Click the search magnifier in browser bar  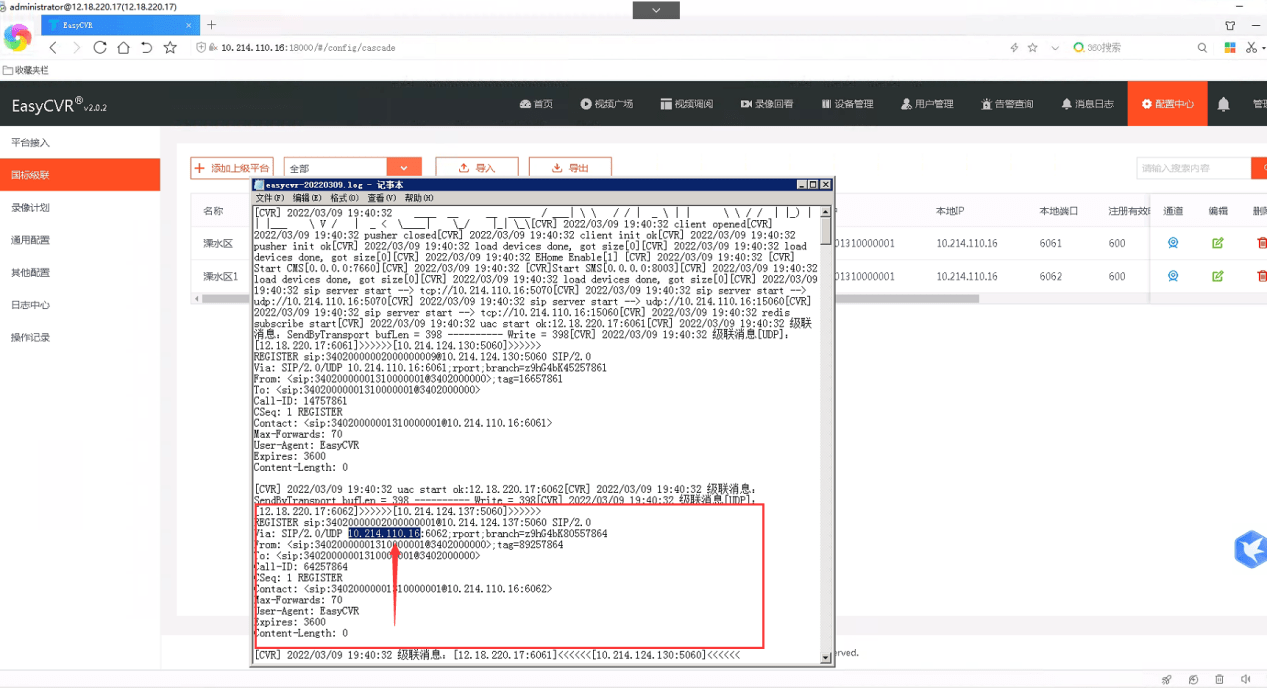click(x=1202, y=47)
